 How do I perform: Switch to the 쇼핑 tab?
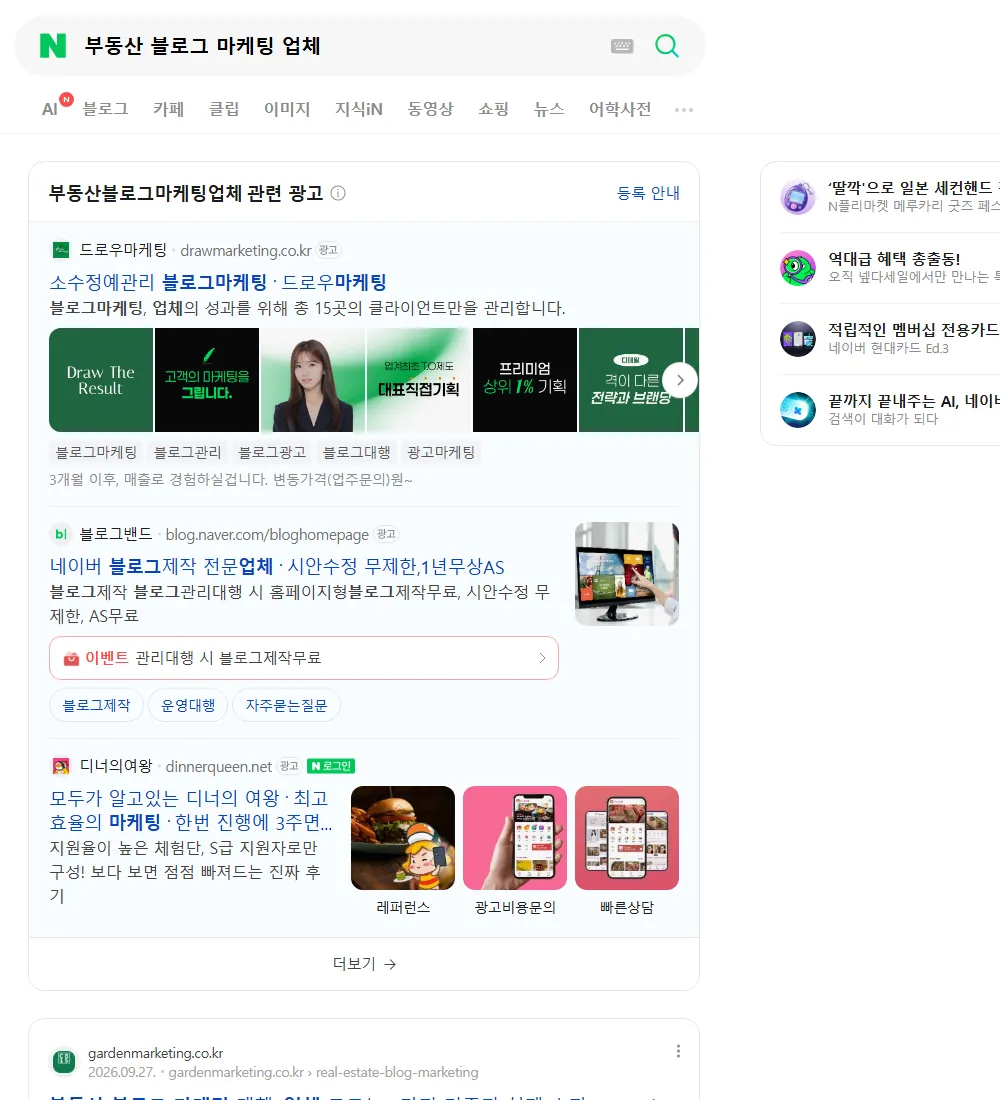pyautogui.click(x=493, y=109)
